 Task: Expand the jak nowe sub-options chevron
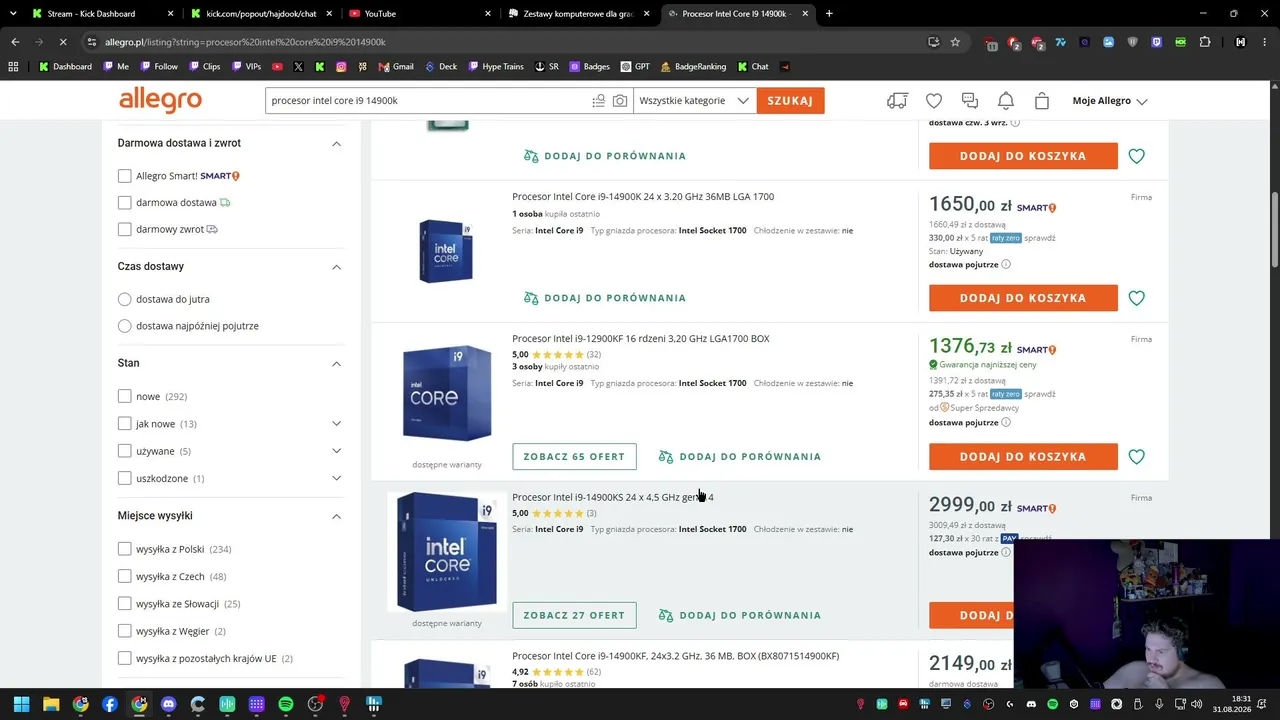[x=336, y=424]
